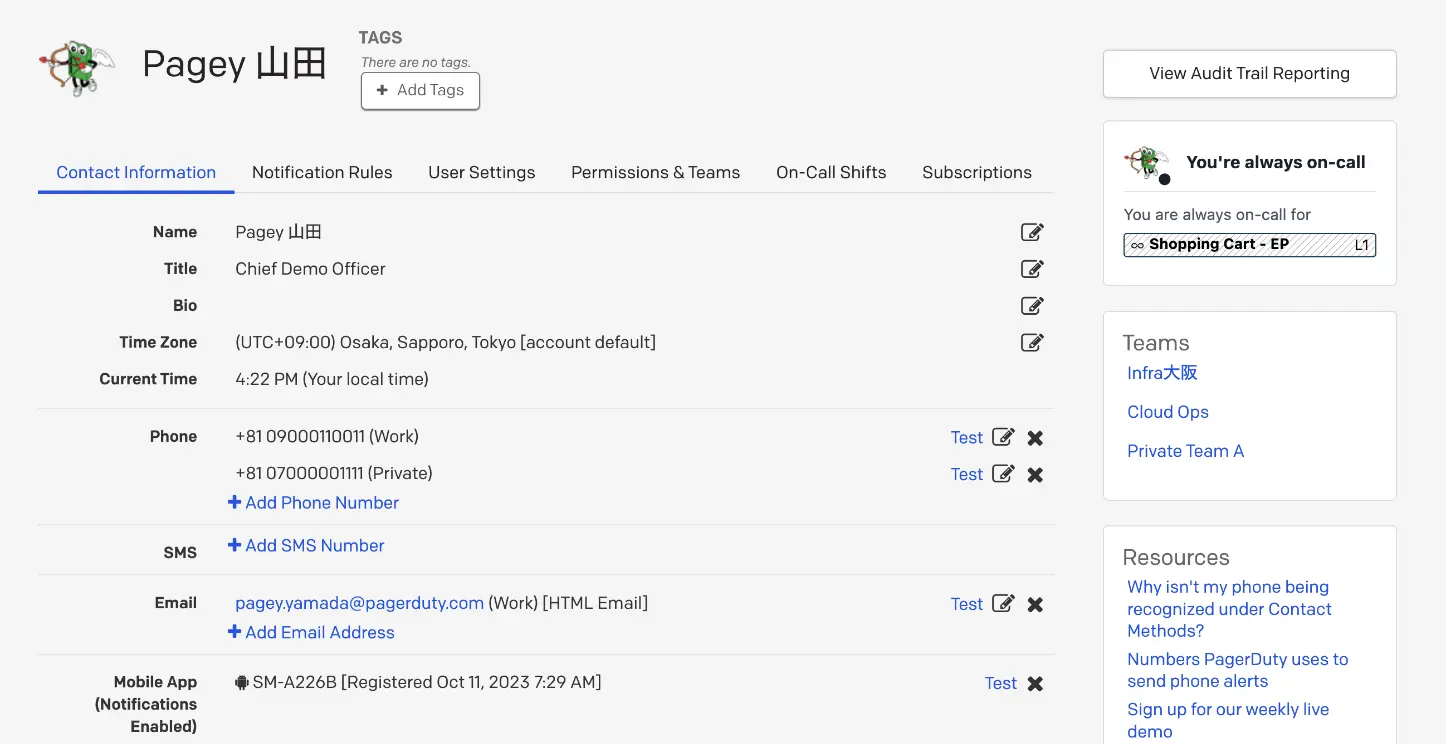
Task: Click the Chief Demo Officer title text
Action: pos(310,269)
